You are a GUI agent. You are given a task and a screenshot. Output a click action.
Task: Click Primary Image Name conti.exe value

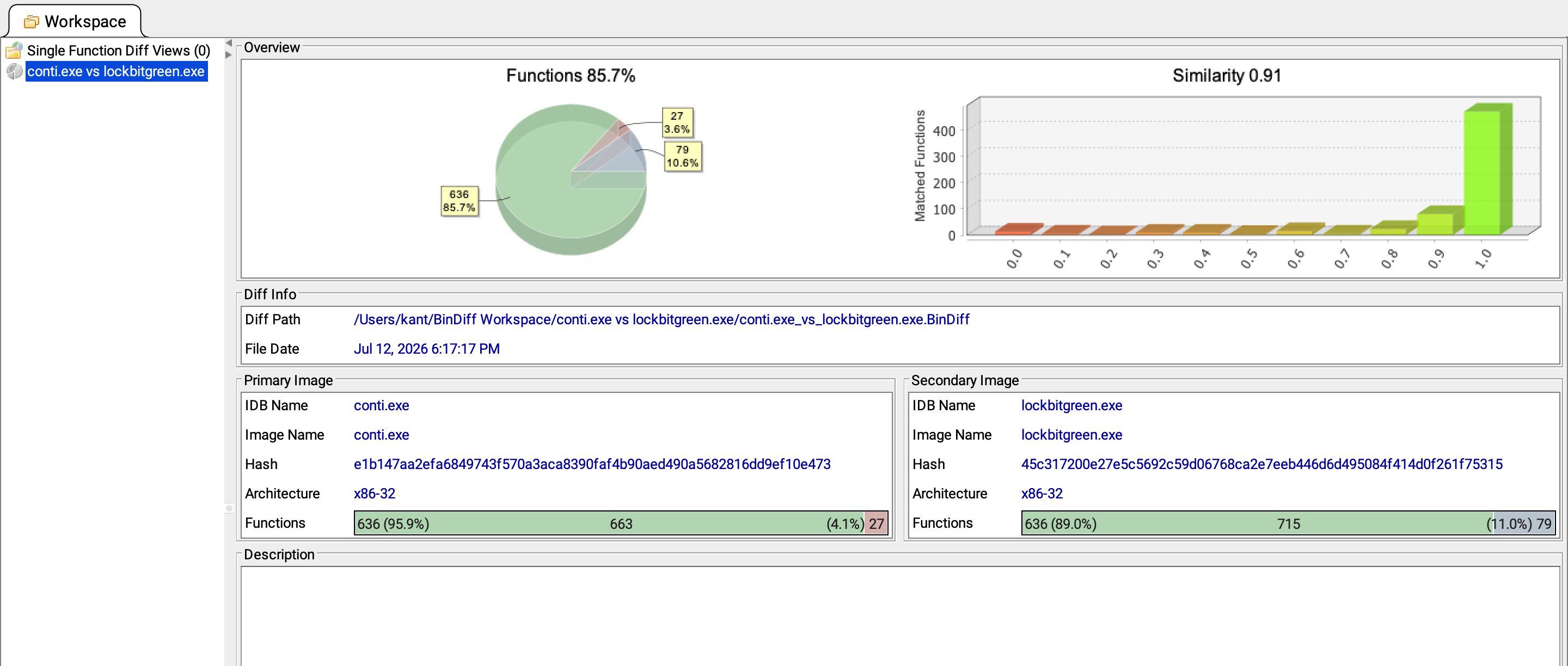(381, 434)
